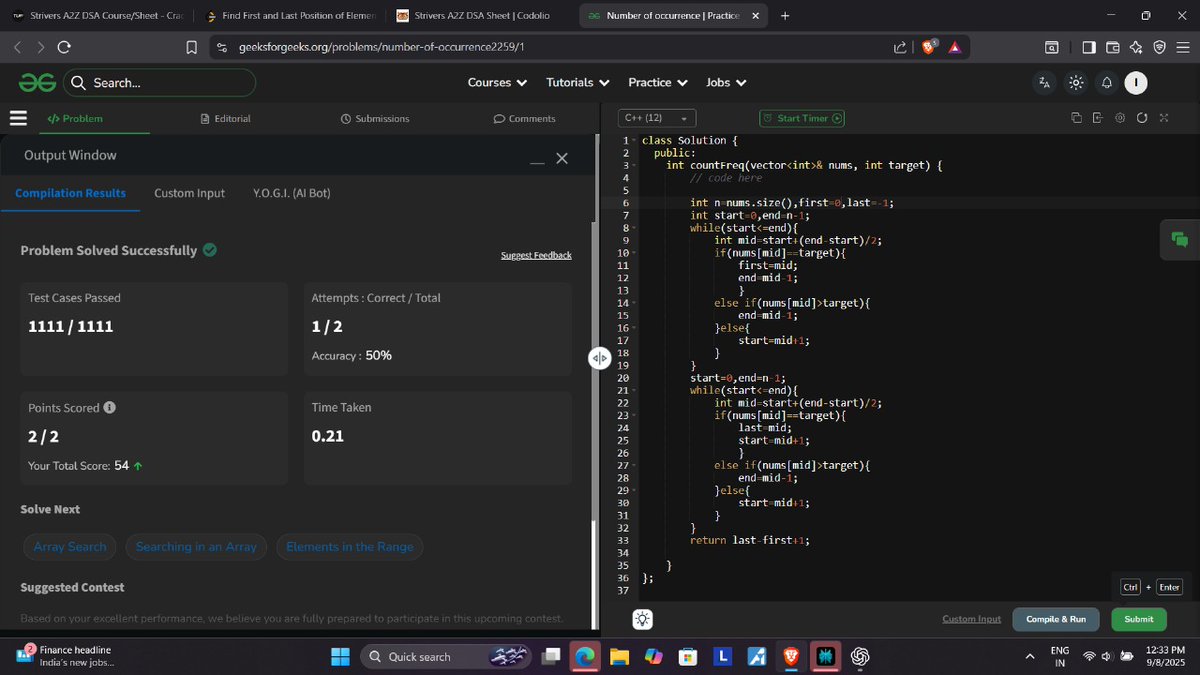Open the editor brightness bulb icon
Viewport: 1200px width, 675px height.
point(641,619)
